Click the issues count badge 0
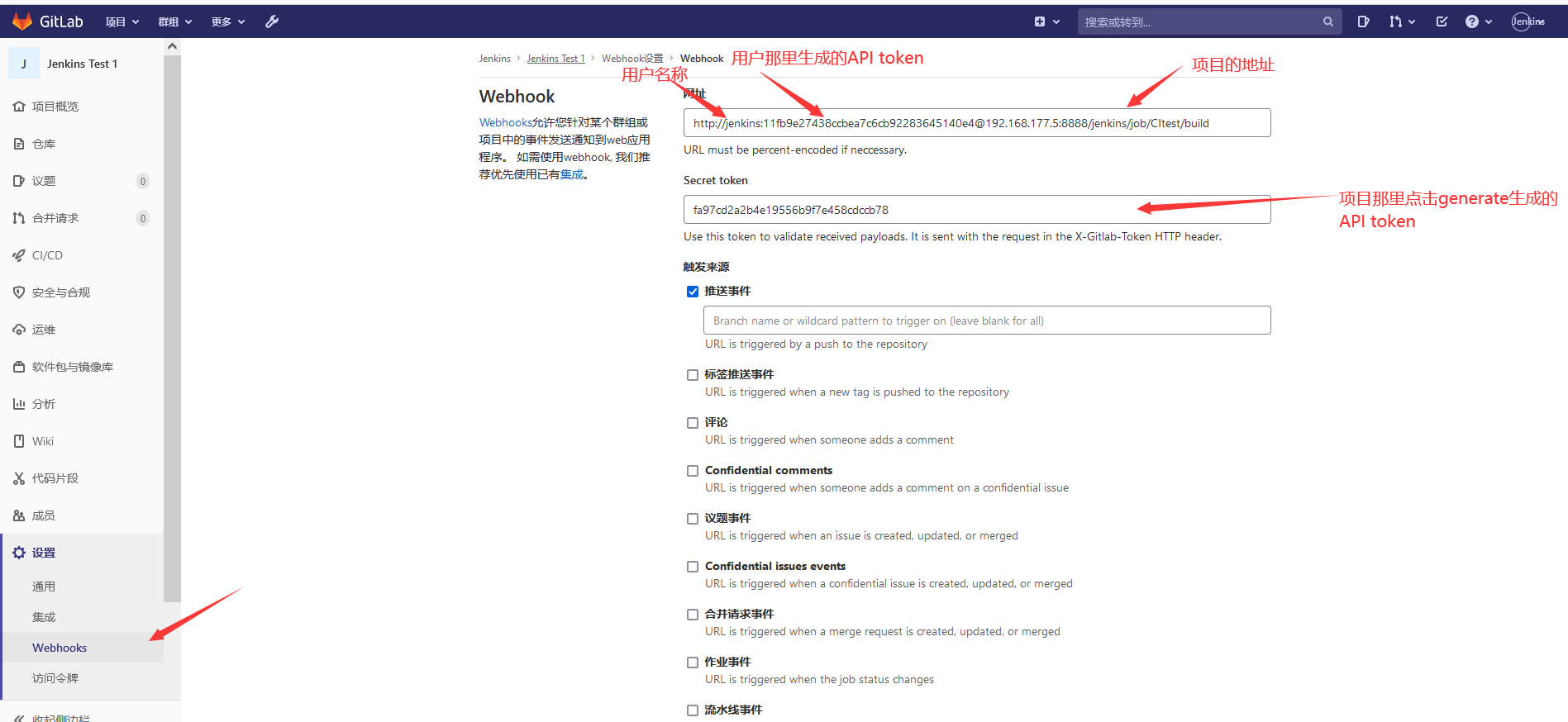This screenshot has height=722, width=1568. click(x=143, y=181)
